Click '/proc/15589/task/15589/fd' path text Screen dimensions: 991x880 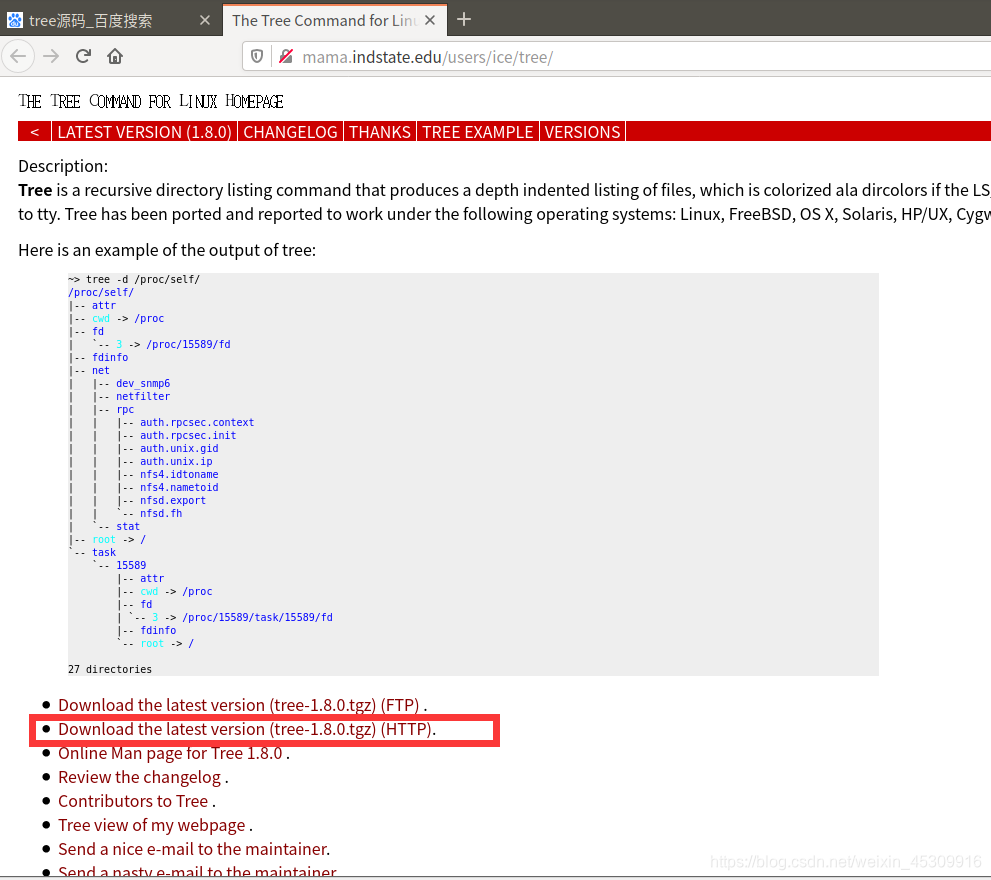click(x=257, y=617)
